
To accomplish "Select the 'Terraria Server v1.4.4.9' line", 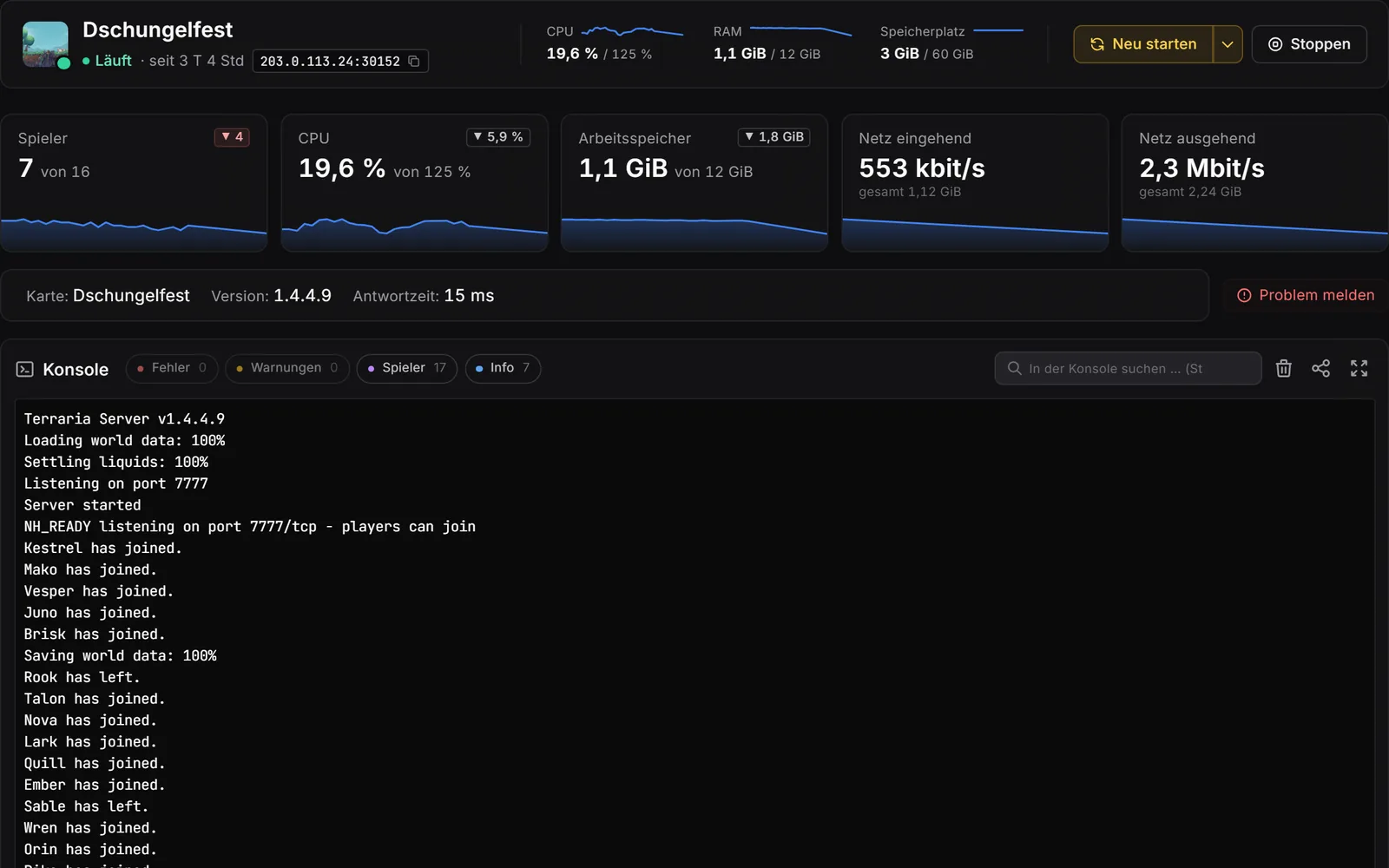I will 124,418.
